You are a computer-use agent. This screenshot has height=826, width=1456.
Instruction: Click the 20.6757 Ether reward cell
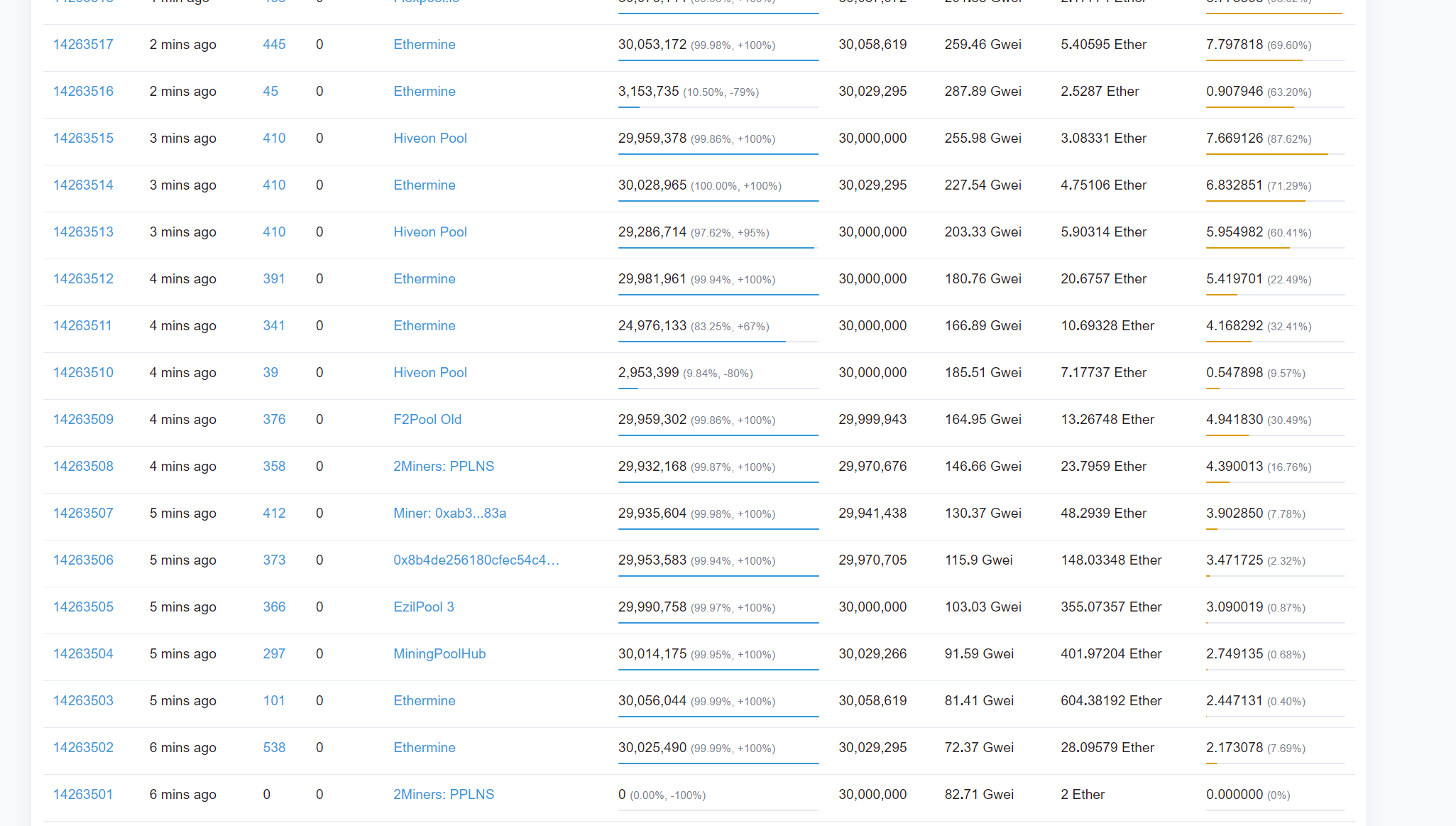[x=1103, y=279]
